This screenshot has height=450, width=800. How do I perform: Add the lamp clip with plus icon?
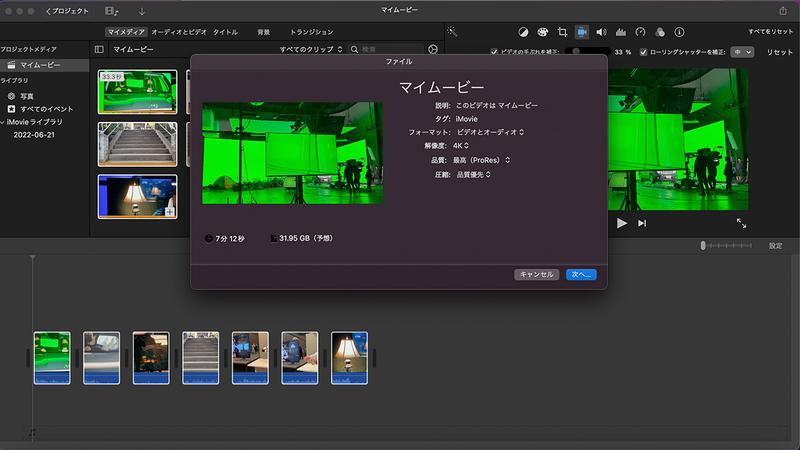[x=170, y=211]
